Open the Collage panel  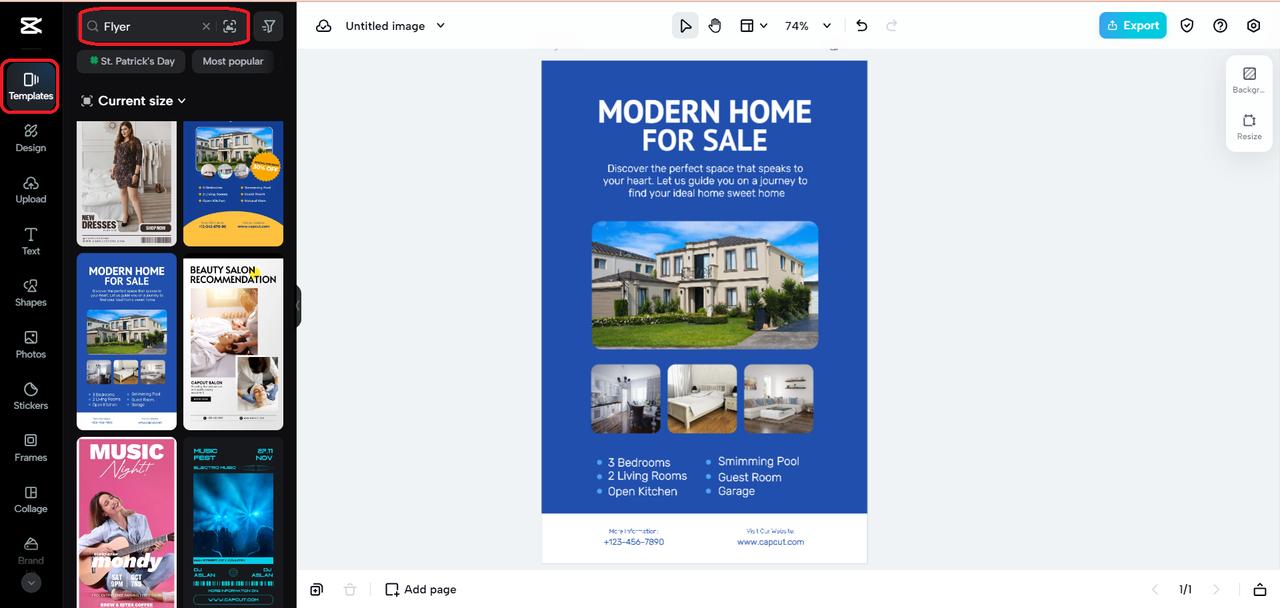(x=31, y=500)
